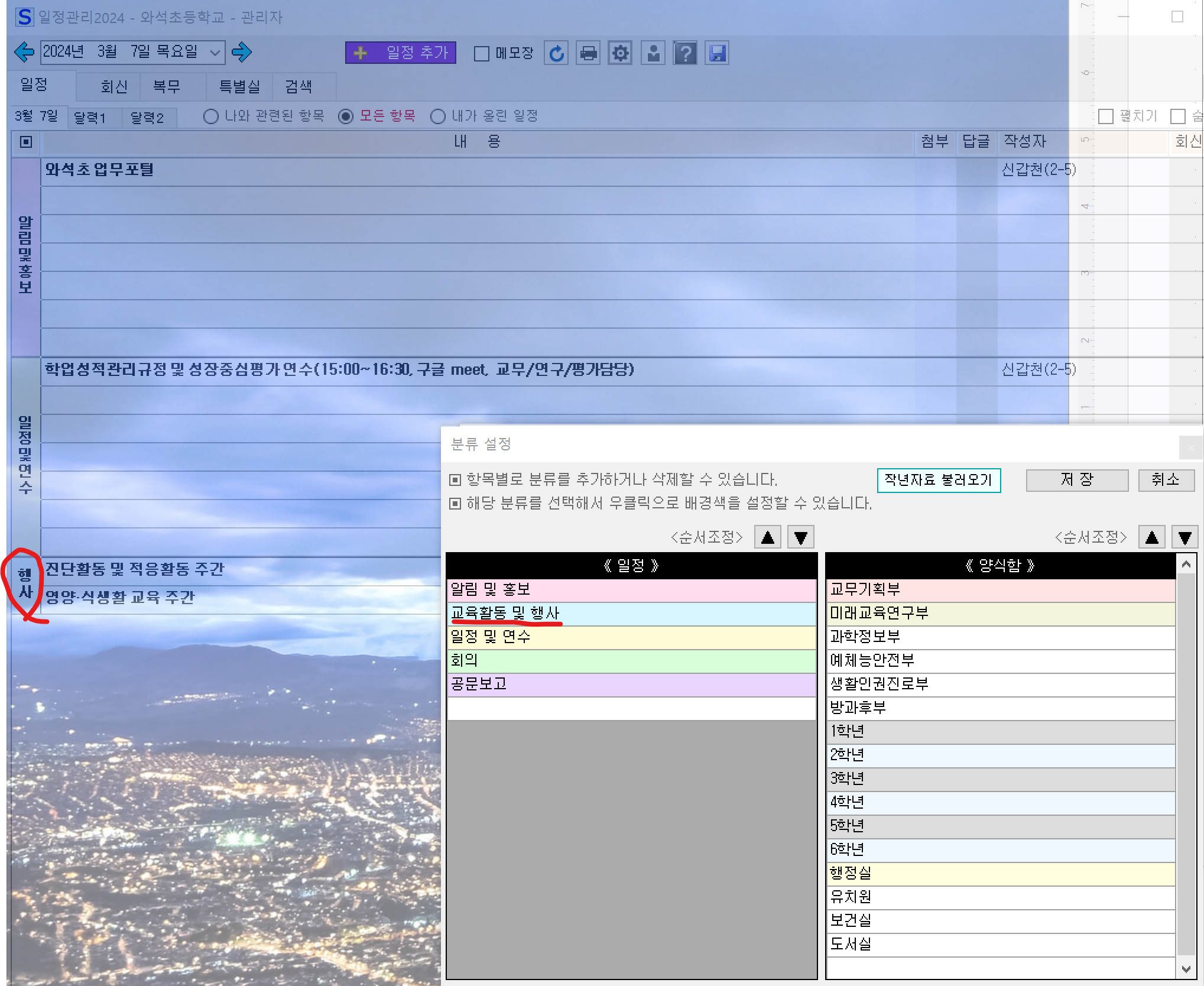Toggle the 펼치기 checkbox
Image resolution: width=1204 pixels, height=986 pixels.
pyautogui.click(x=1105, y=116)
